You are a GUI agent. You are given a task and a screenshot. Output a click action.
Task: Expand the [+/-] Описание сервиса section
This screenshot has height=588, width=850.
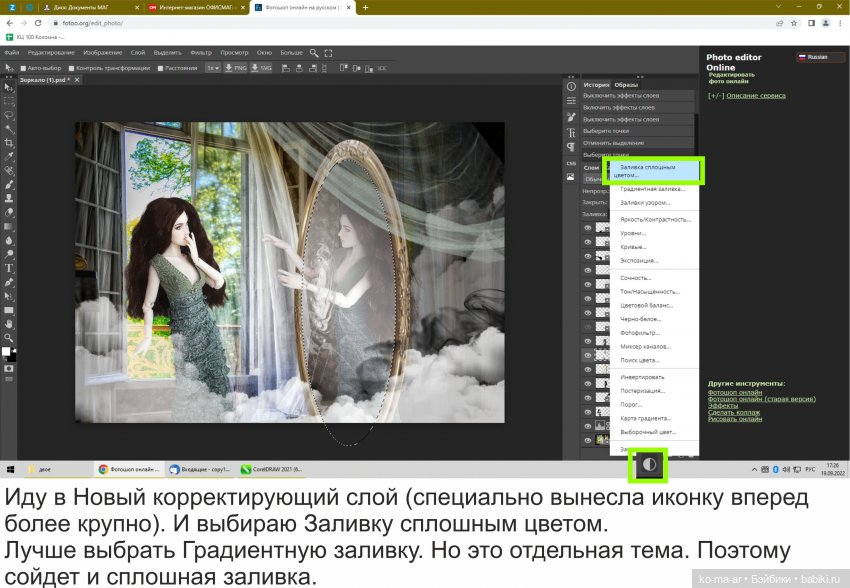(745, 94)
